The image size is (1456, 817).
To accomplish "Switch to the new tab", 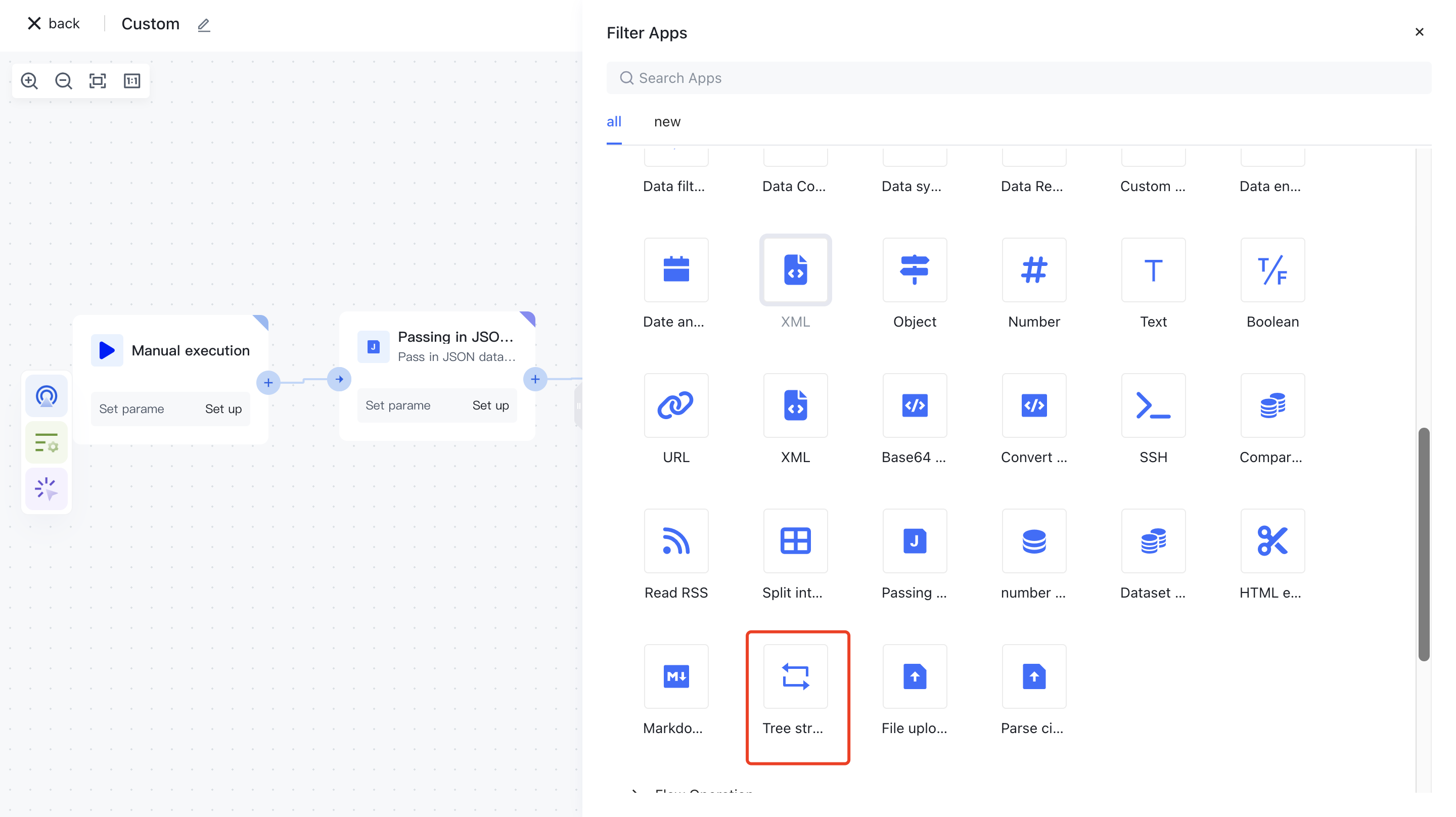I will coord(667,121).
